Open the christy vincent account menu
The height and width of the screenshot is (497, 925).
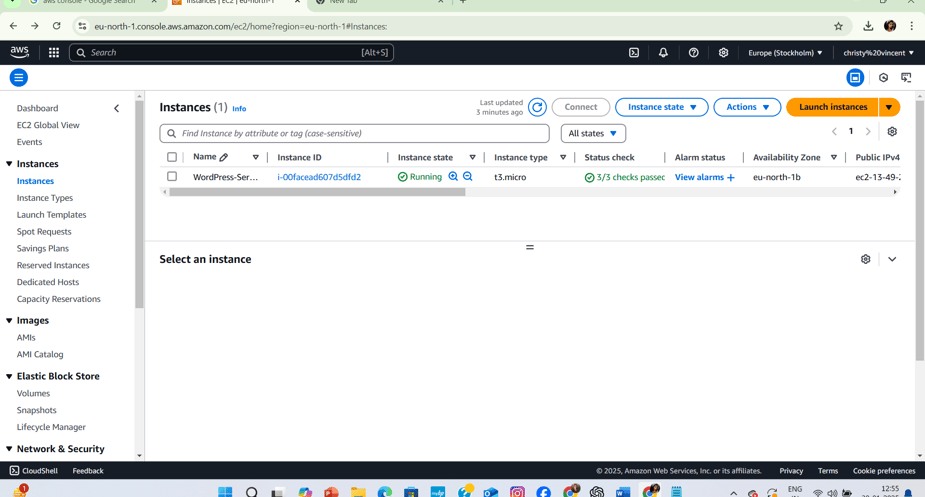coord(878,53)
